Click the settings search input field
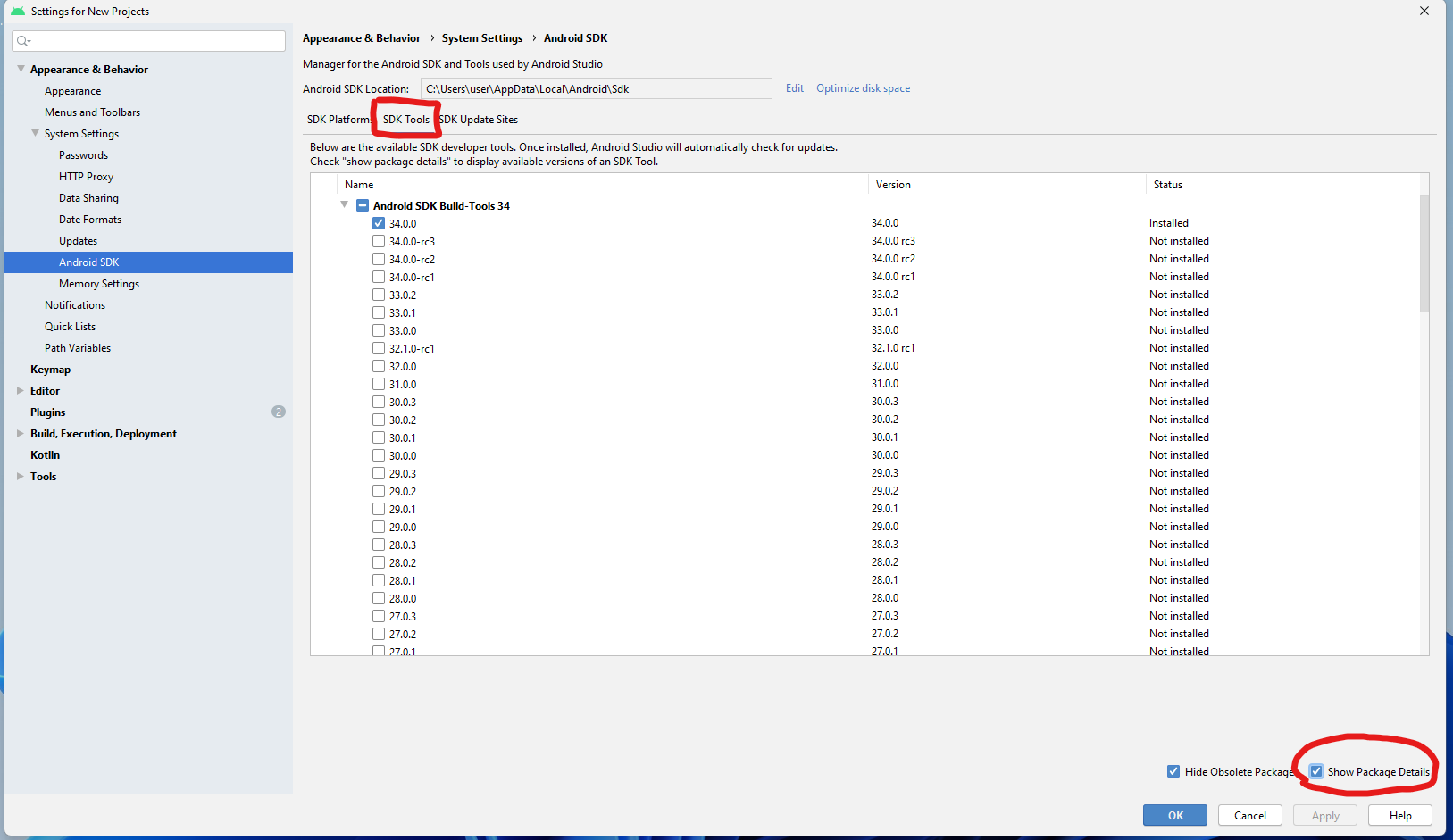The image size is (1453, 840). pos(149,41)
